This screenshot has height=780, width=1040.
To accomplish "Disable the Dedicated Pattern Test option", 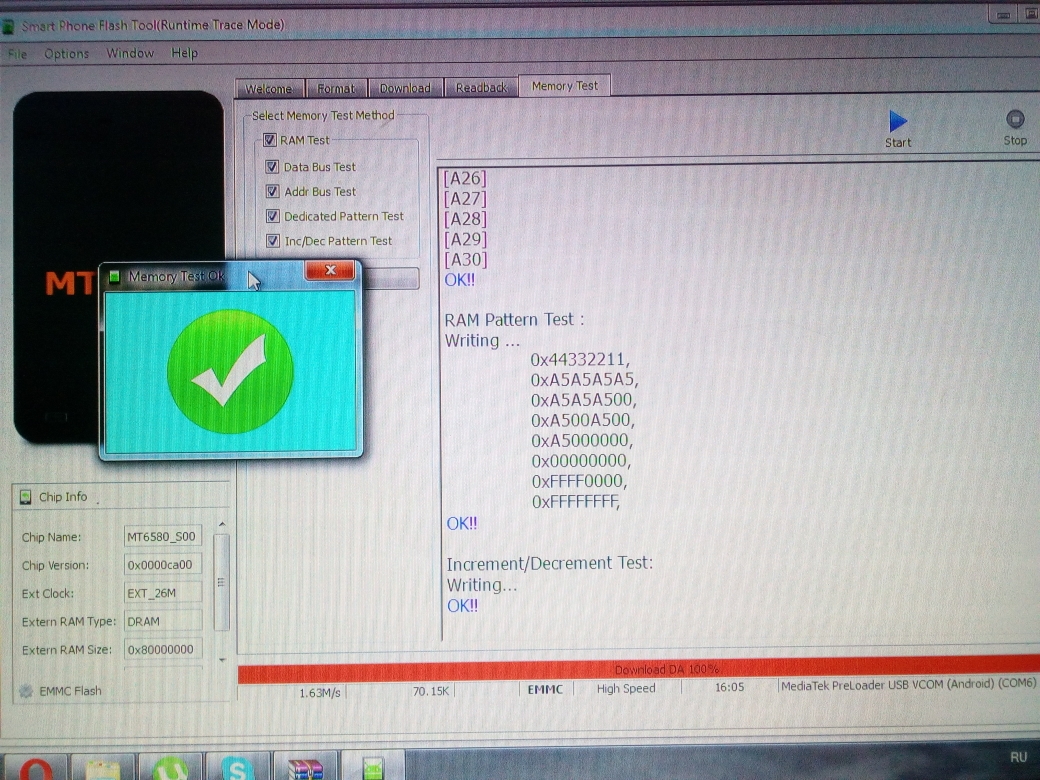I will pos(272,216).
